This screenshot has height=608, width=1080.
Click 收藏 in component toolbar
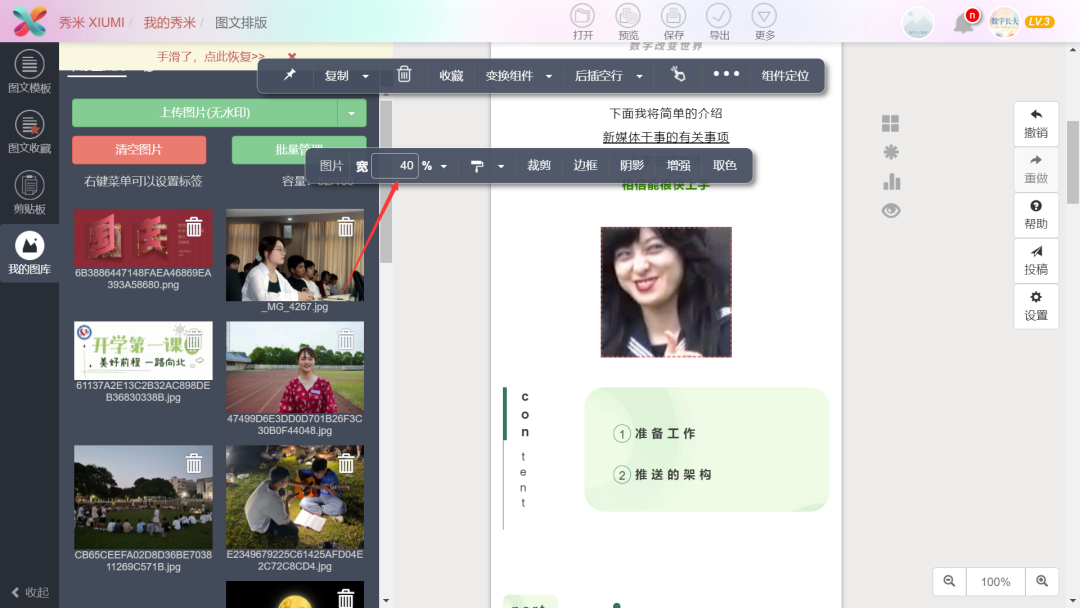451,76
